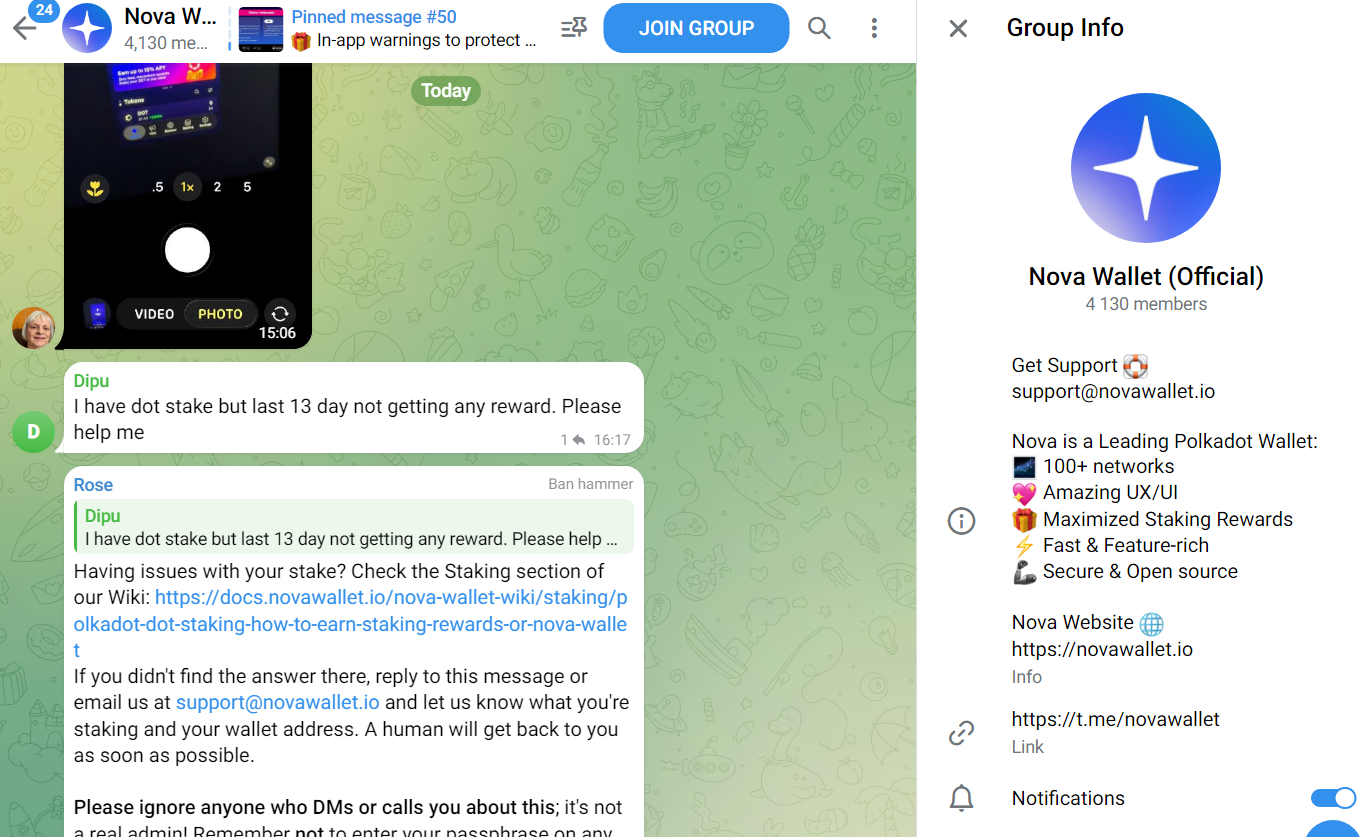Click support@novawallet.io in group description

(x=1113, y=392)
